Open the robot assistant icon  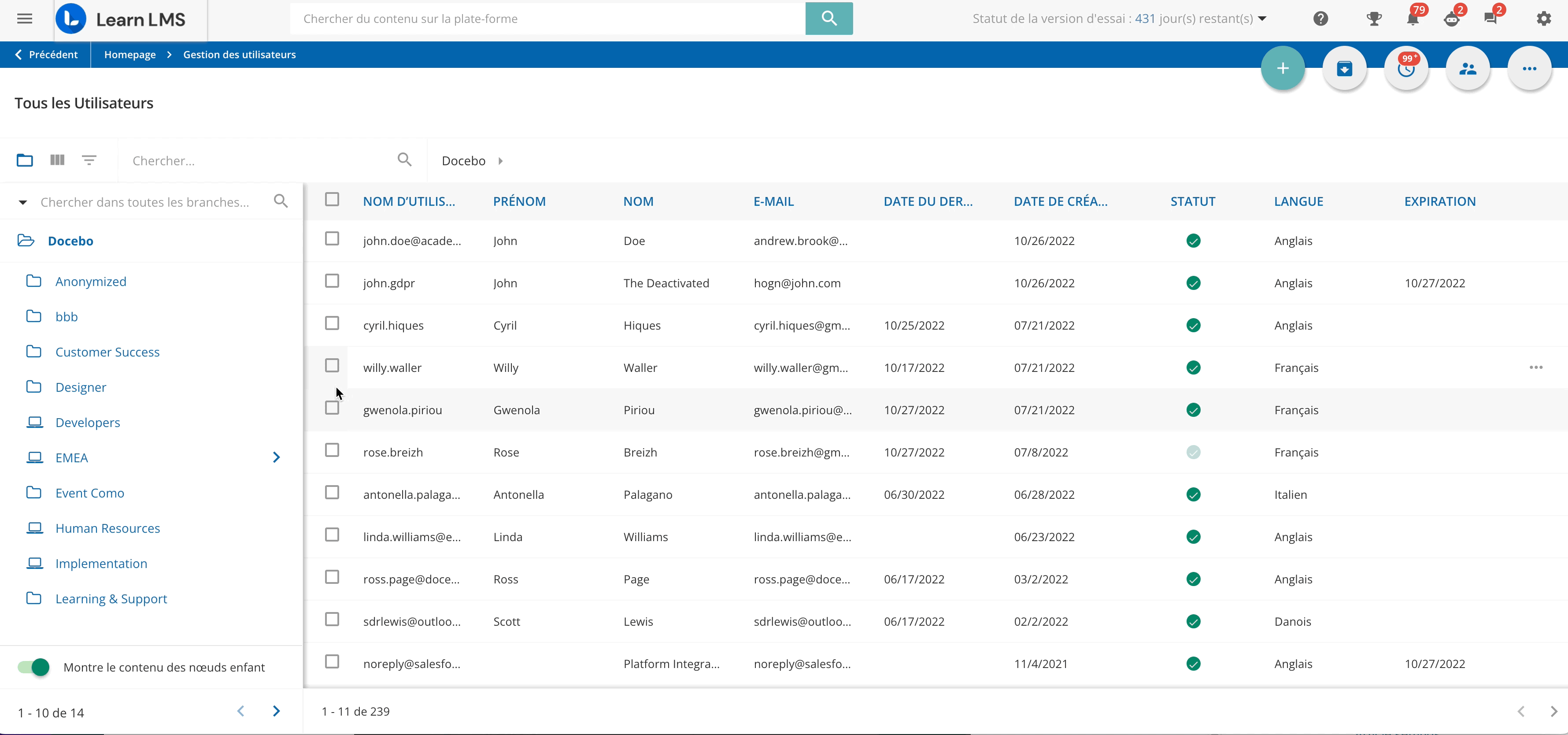coord(1452,19)
